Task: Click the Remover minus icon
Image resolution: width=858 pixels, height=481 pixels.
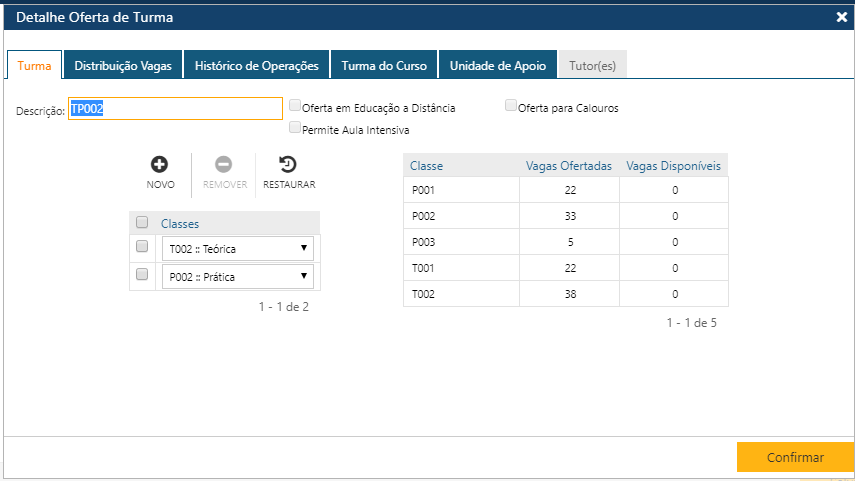Action: pos(224,165)
